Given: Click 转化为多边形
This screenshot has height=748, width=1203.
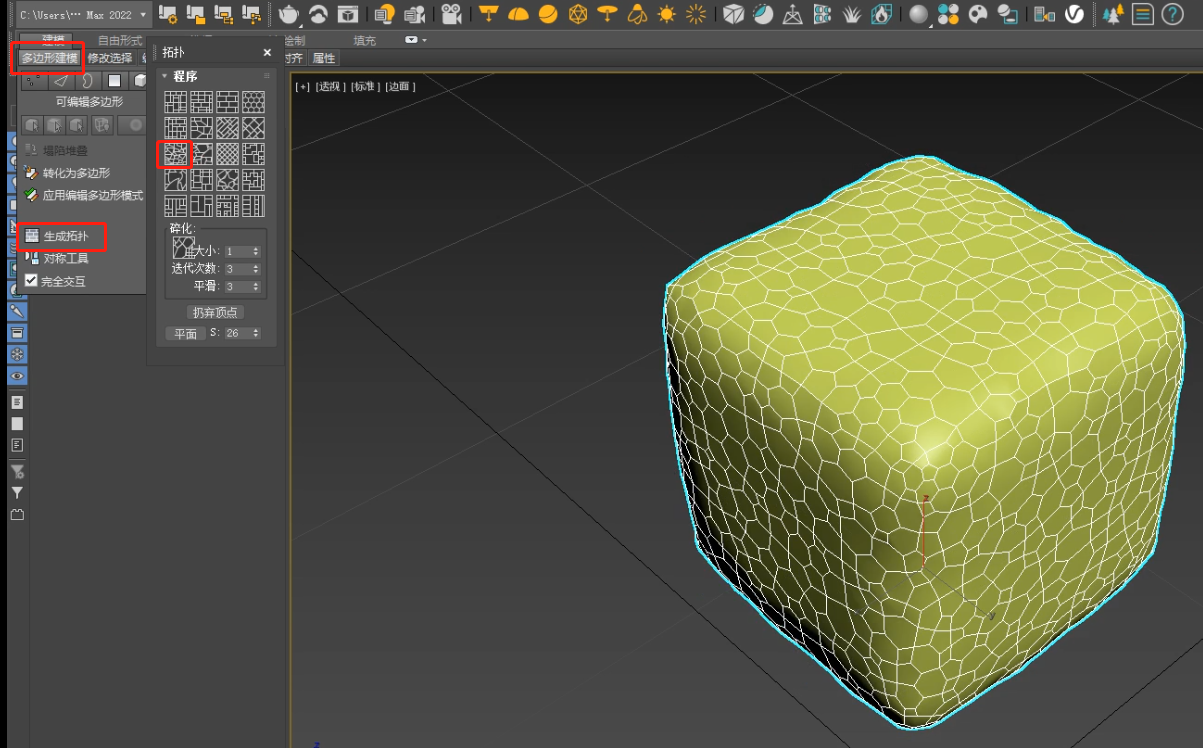Looking at the screenshot, I should (67, 173).
